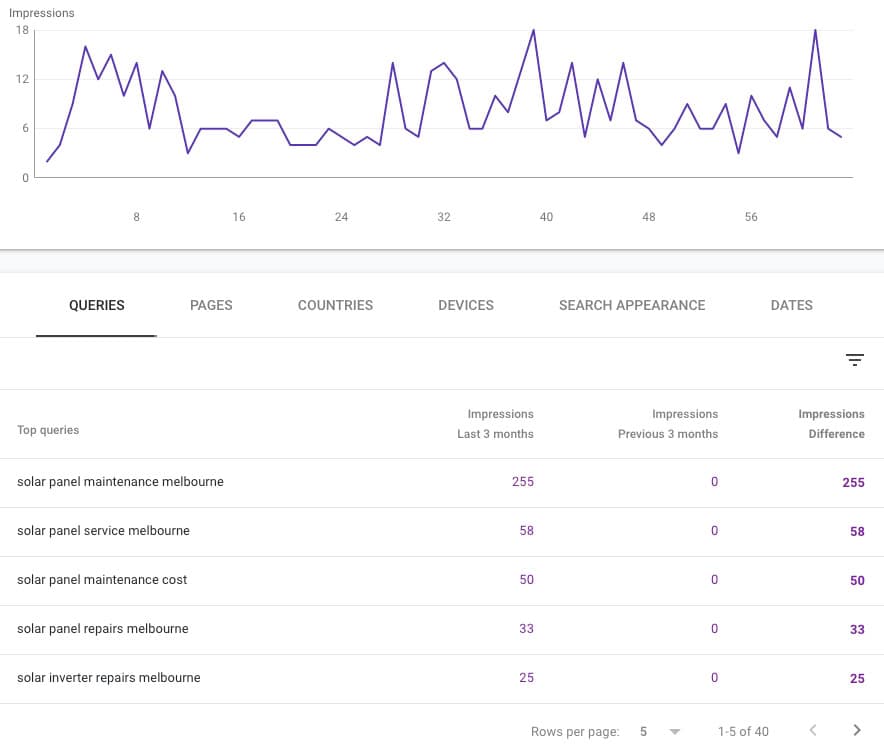The image size is (884, 747).
Task: Click the chart x-axis label 56
Action: [x=751, y=217]
